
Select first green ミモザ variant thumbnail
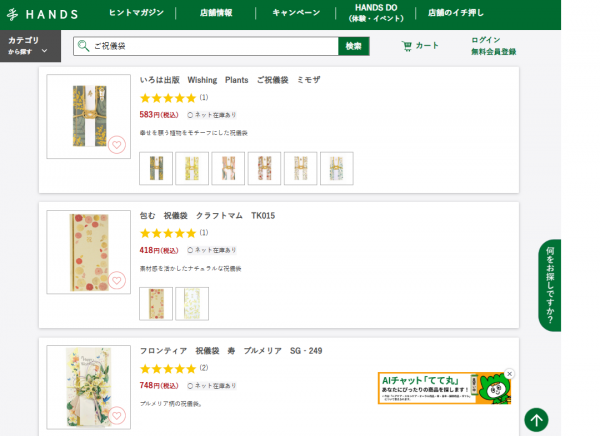click(x=156, y=168)
